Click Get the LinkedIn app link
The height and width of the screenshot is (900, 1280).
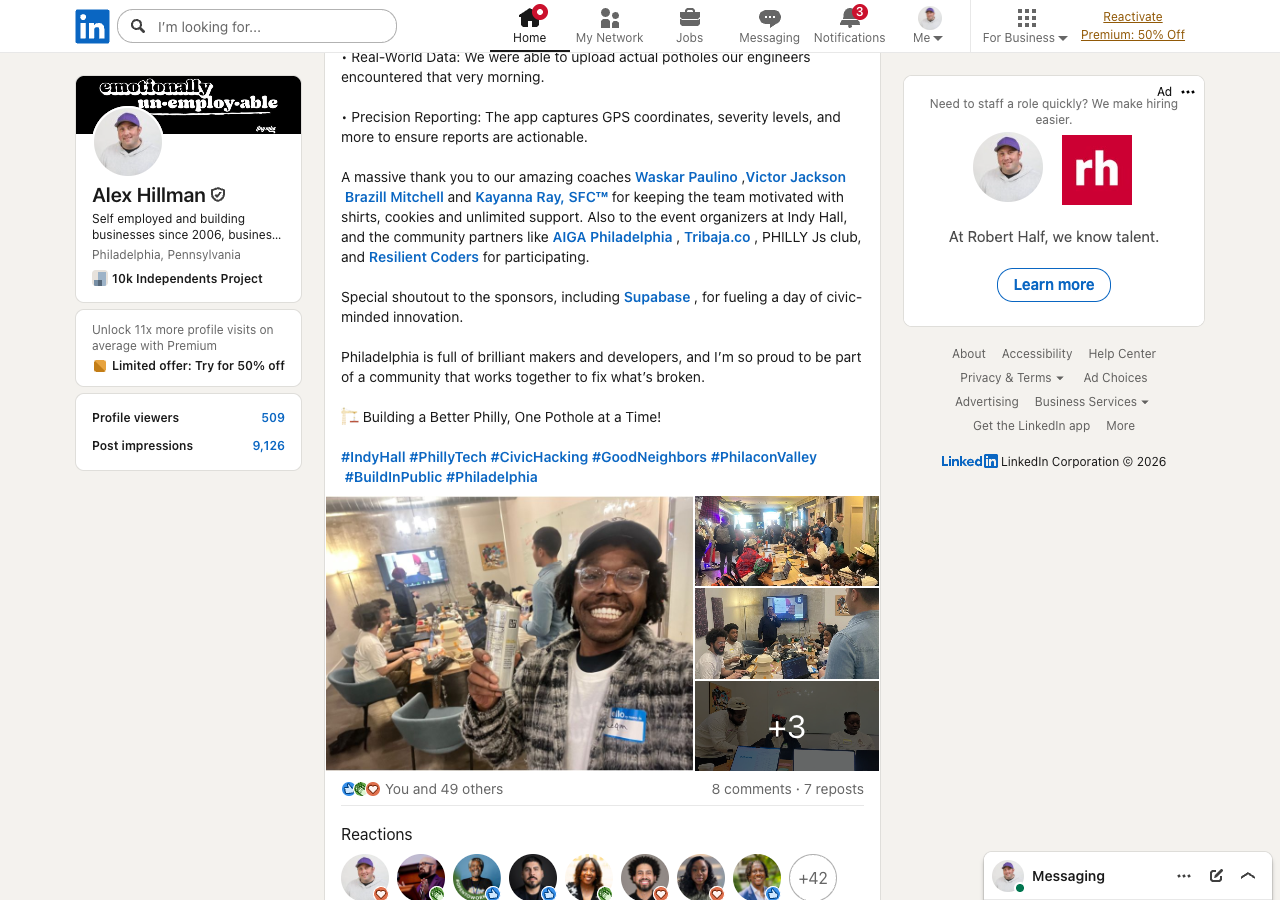click(x=1031, y=426)
